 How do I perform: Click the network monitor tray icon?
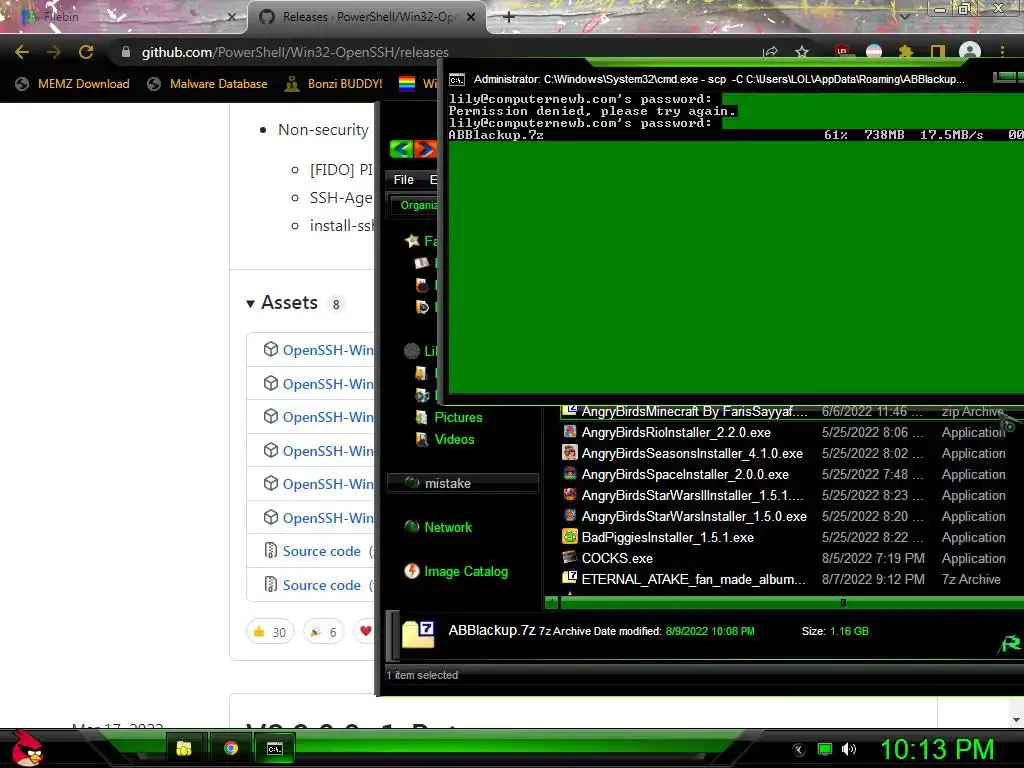click(825, 749)
